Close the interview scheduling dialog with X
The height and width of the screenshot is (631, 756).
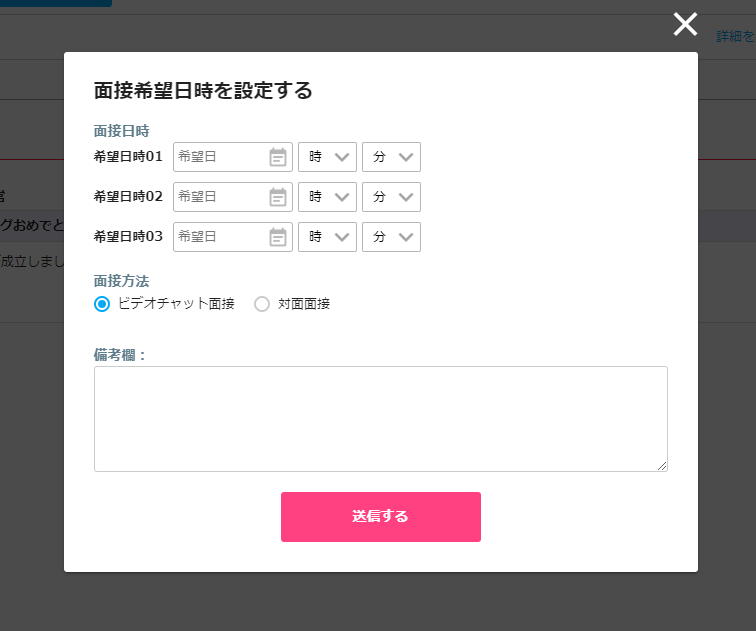coord(685,24)
